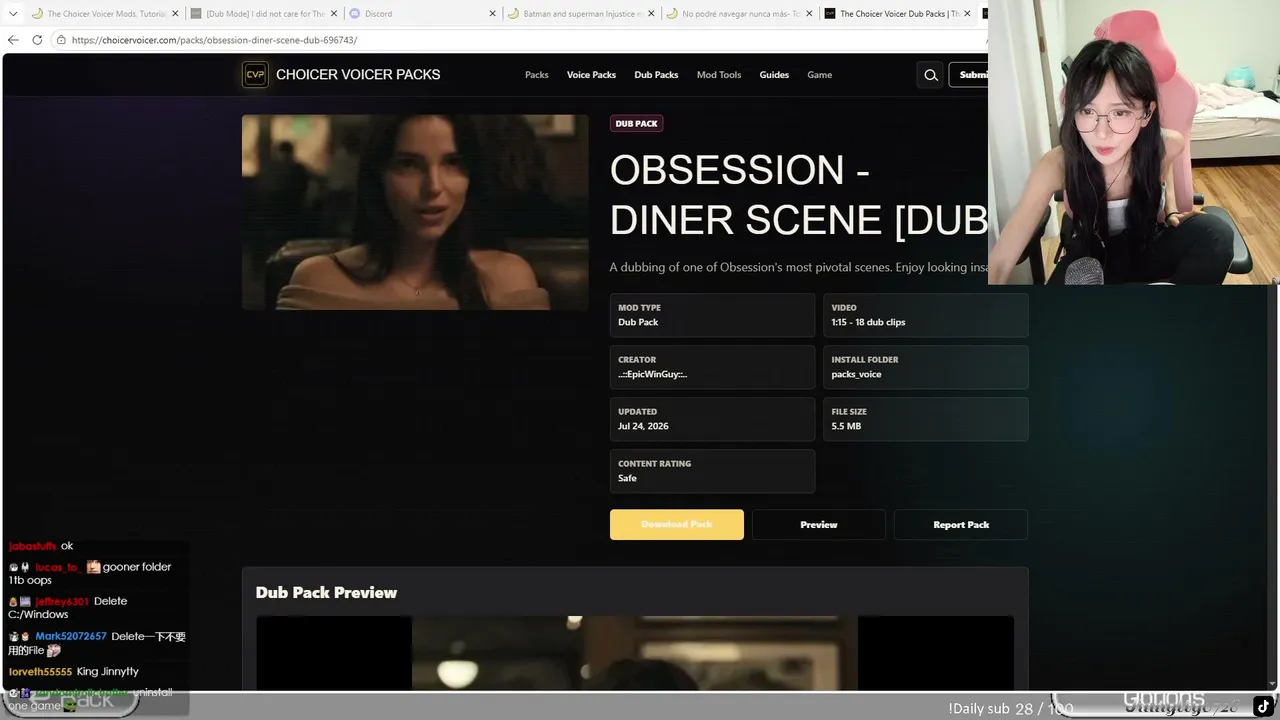The height and width of the screenshot is (720, 1280).
Task: Click iorveth55555 chat username
Action: point(40,671)
